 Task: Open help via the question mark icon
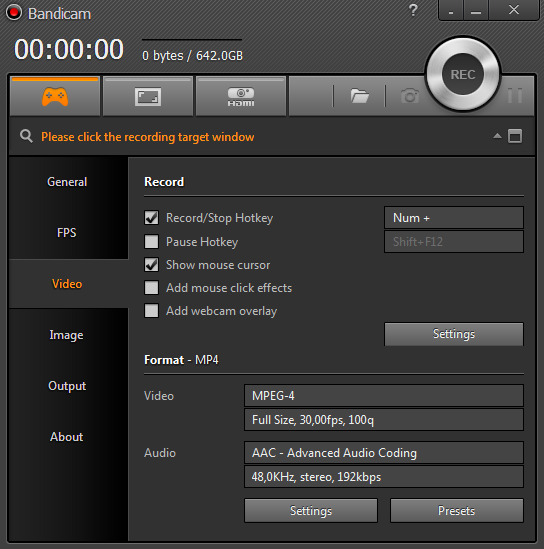[413, 10]
